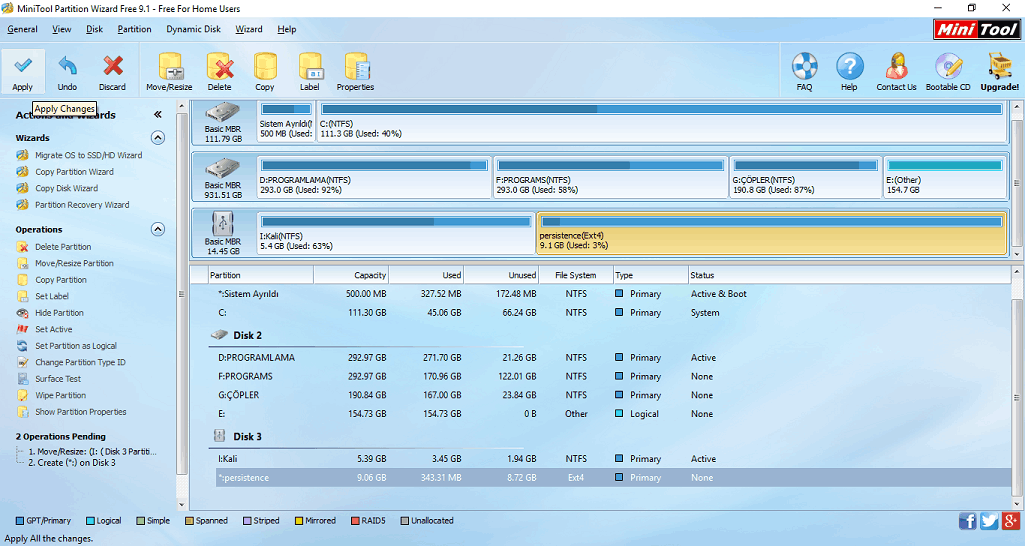Open Google Plus social icon
The image size is (1025, 546).
[1011, 520]
